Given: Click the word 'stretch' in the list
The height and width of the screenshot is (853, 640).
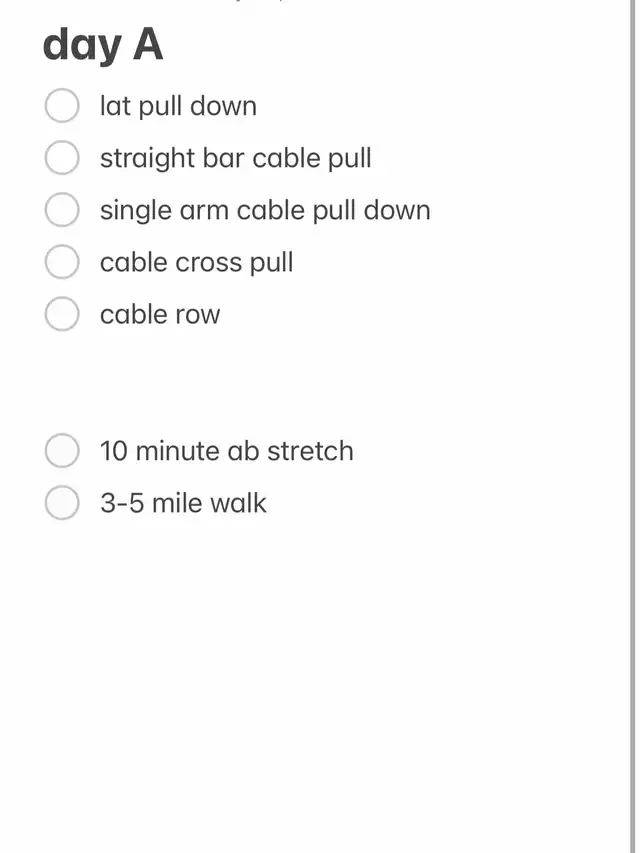Looking at the screenshot, I should point(309,451).
